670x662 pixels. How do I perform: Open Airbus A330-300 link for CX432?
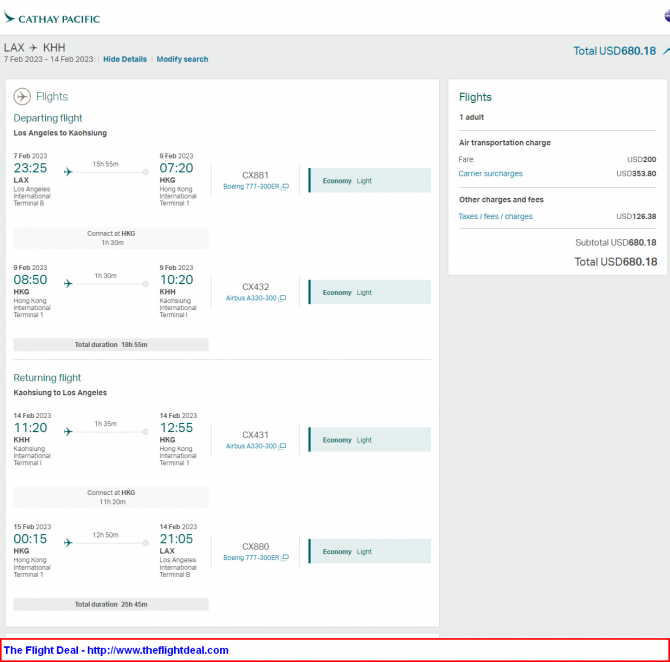(x=251, y=298)
